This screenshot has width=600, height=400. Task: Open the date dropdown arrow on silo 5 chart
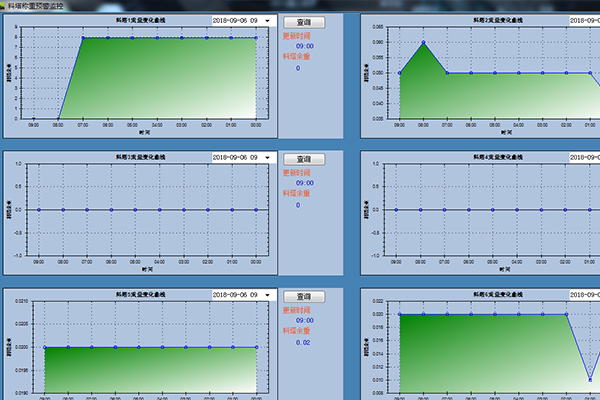tap(267, 296)
